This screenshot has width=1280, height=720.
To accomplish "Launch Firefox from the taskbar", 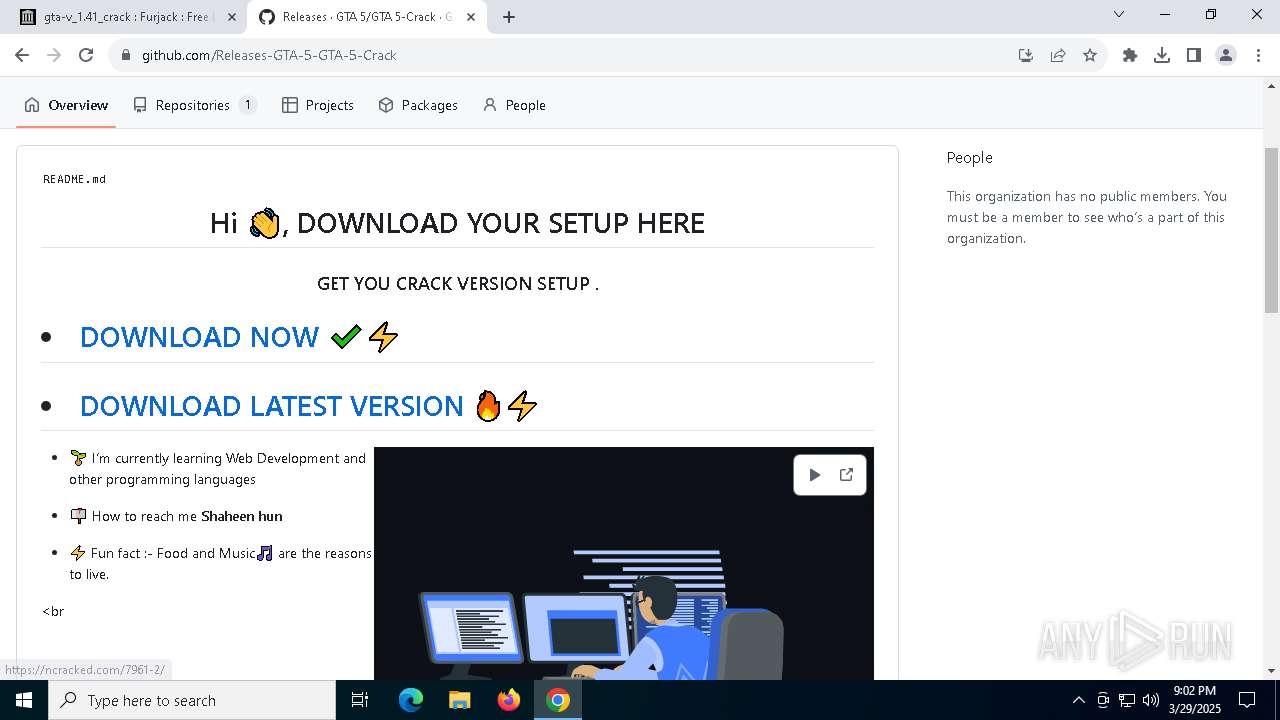I will coord(509,700).
